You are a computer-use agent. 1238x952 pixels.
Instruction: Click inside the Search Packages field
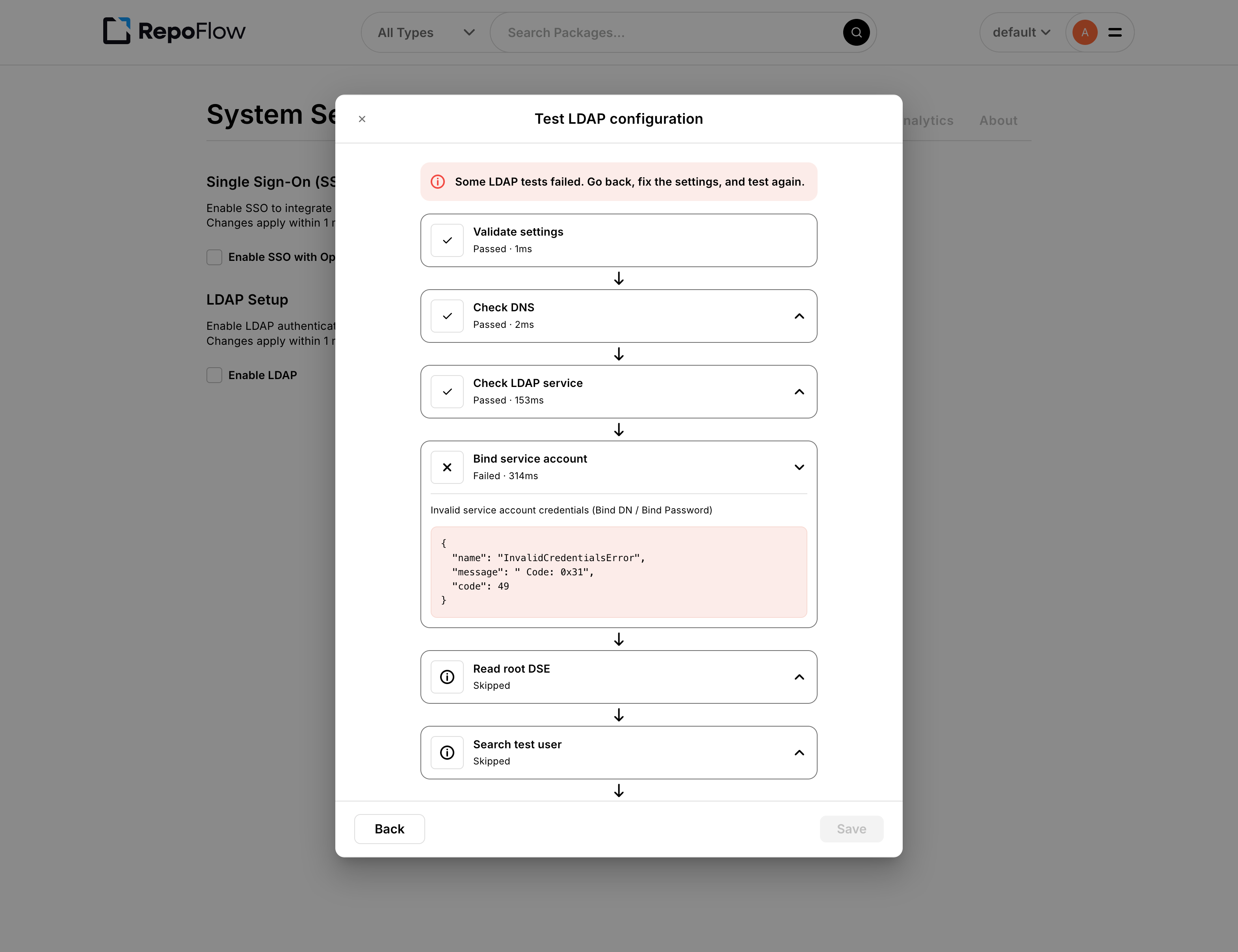click(x=623, y=32)
